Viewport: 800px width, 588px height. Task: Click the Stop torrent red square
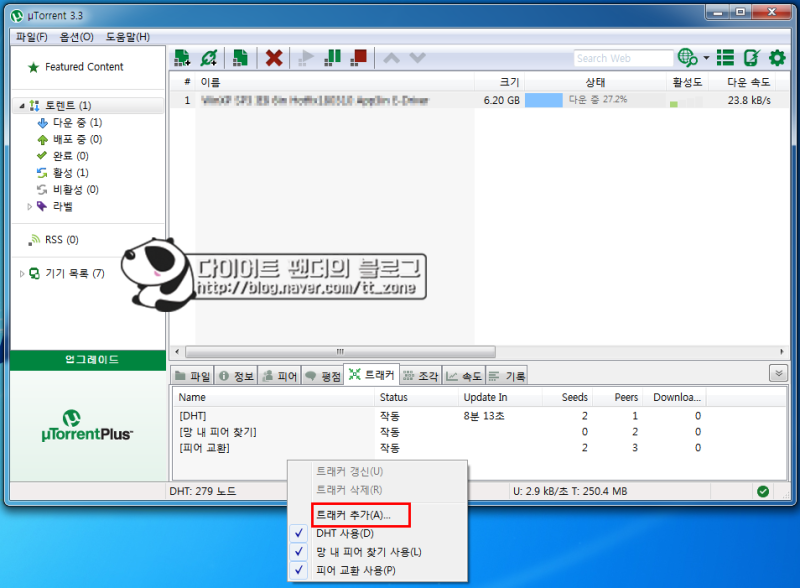click(359, 58)
